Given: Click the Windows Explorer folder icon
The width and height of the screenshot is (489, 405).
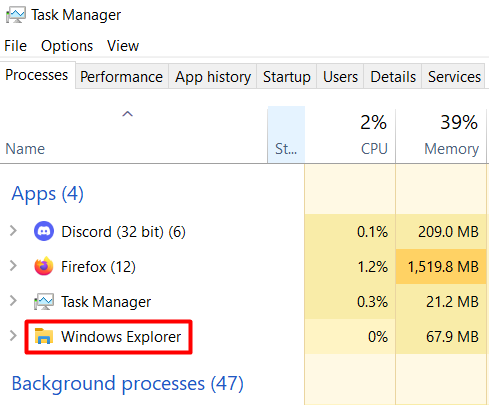Looking at the screenshot, I should tap(44, 336).
